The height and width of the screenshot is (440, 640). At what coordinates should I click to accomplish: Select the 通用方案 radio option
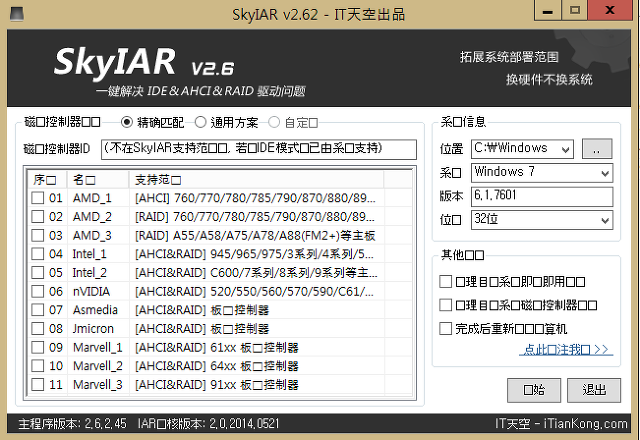[200, 122]
